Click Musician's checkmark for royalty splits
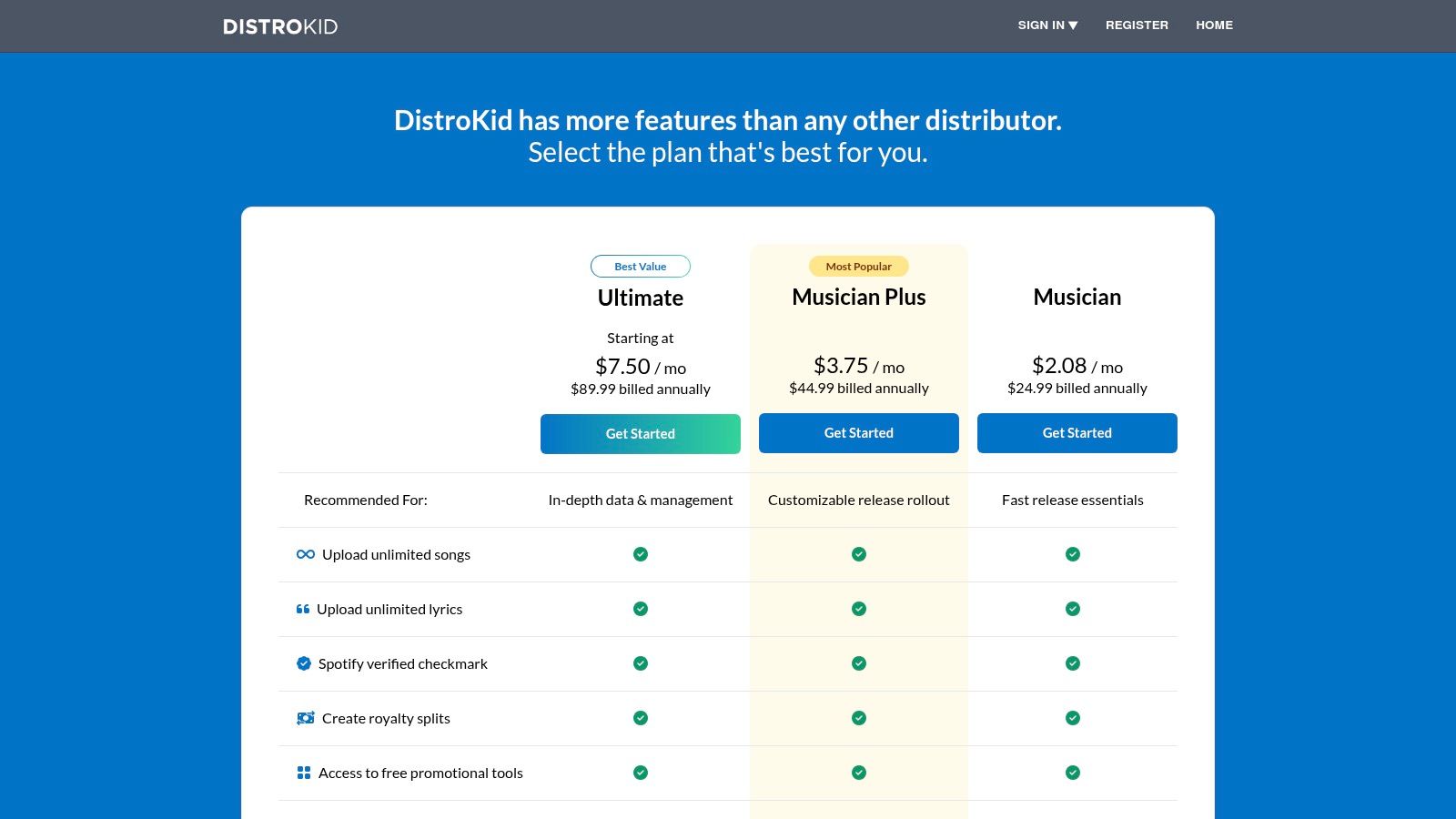 [1073, 718]
